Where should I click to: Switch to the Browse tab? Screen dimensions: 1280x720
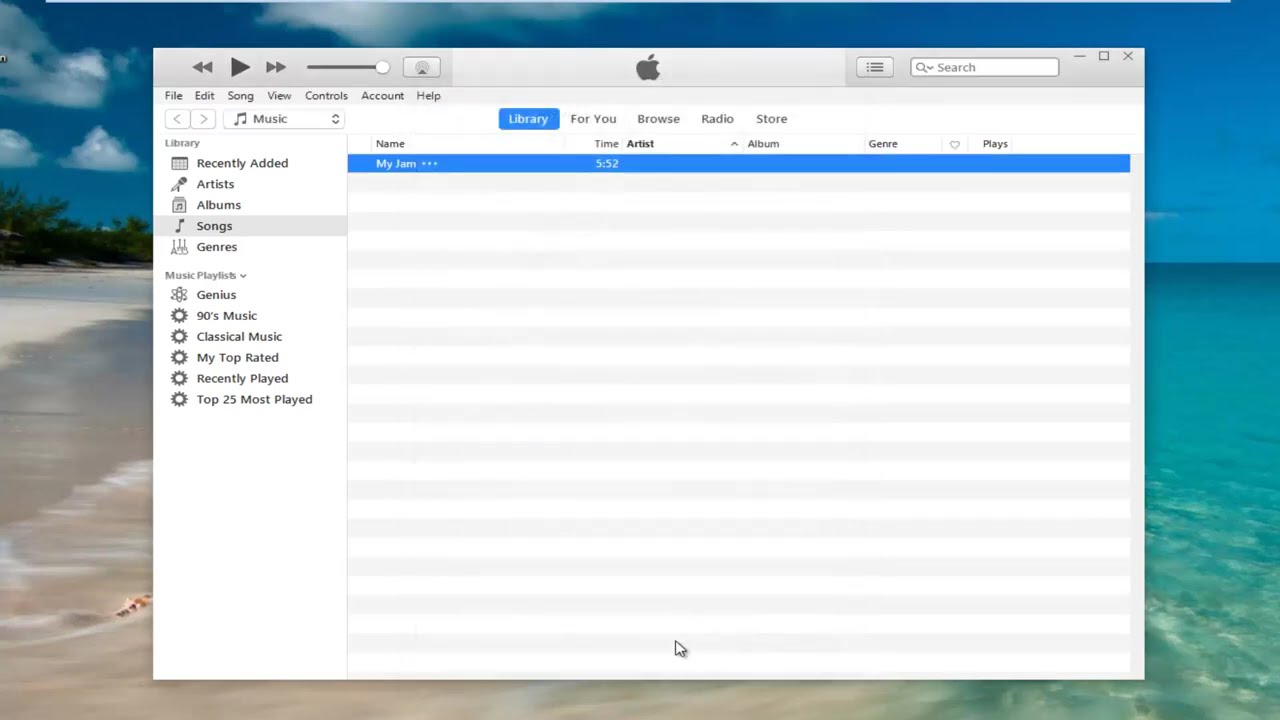point(658,119)
